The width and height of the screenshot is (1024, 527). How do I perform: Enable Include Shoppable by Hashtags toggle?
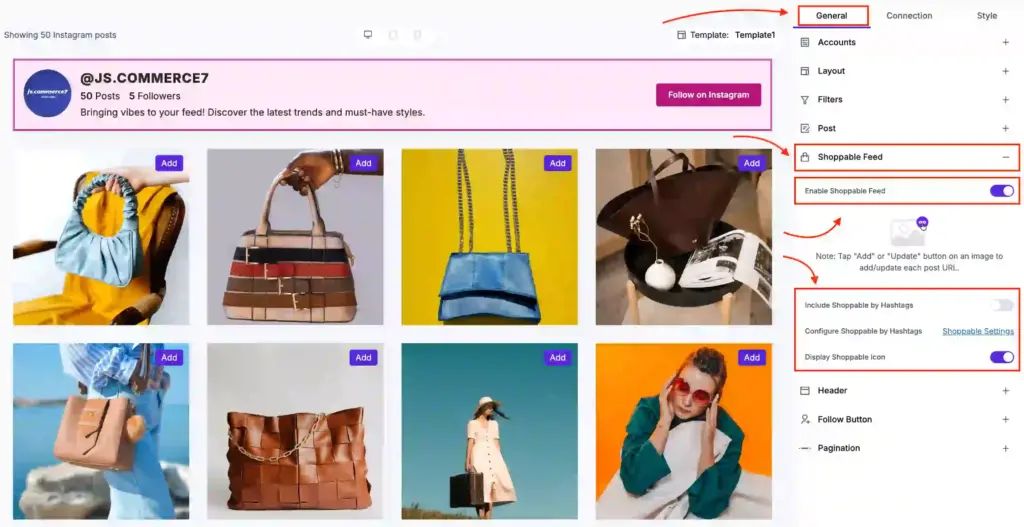(1001, 305)
